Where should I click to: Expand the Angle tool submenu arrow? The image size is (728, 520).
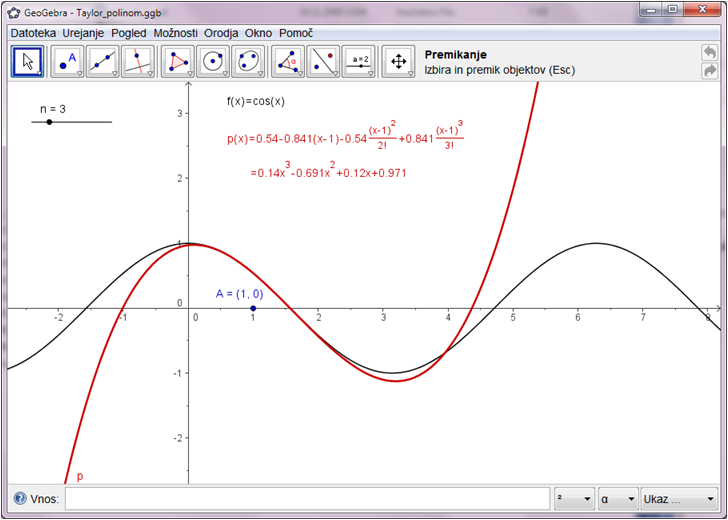[300, 73]
